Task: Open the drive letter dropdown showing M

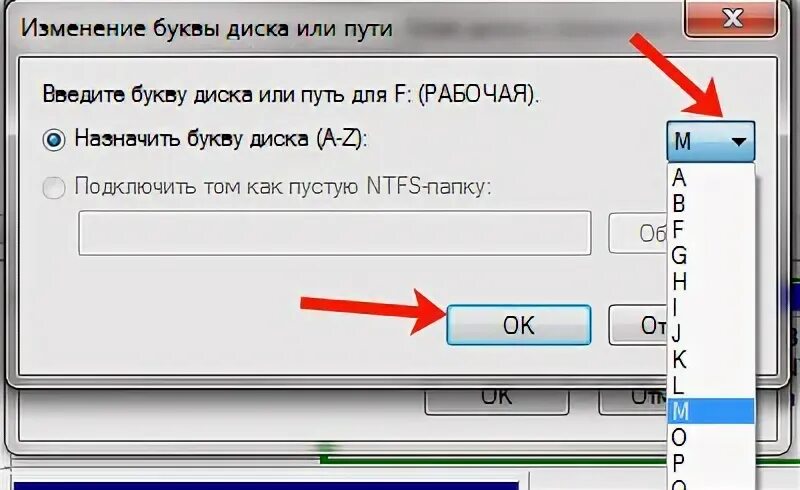Action: tap(710, 141)
